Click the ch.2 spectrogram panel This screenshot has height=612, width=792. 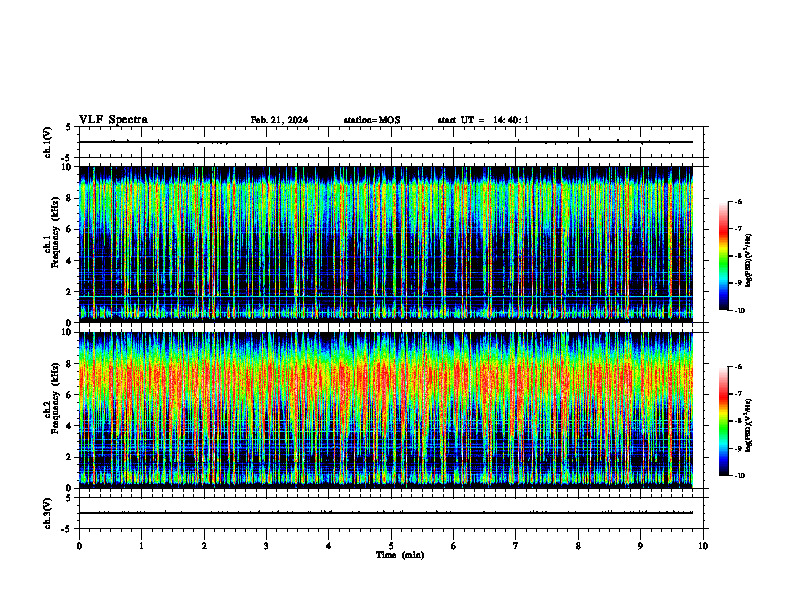(386, 410)
